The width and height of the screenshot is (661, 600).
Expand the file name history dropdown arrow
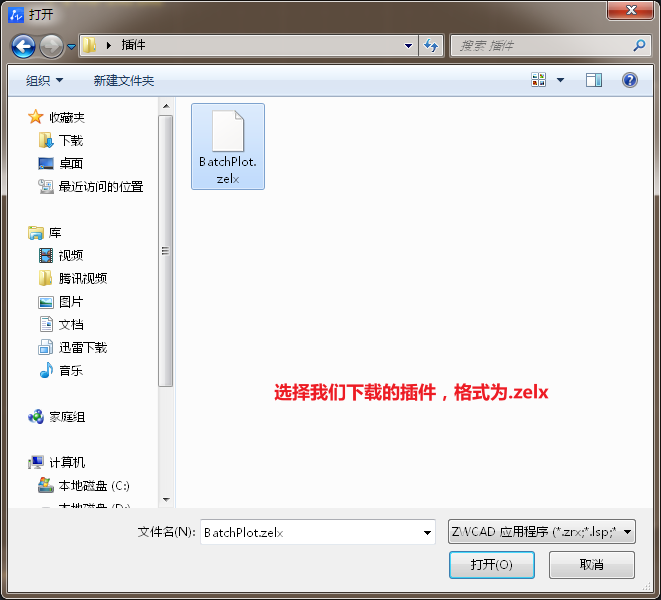click(x=427, y=533)
